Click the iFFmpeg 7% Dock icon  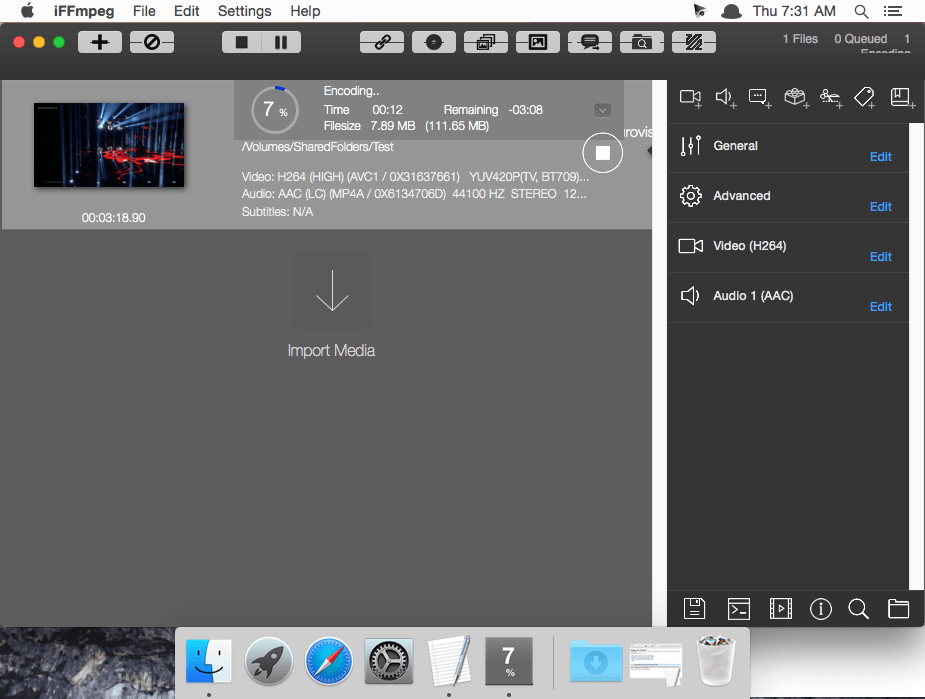coord(509,661)
